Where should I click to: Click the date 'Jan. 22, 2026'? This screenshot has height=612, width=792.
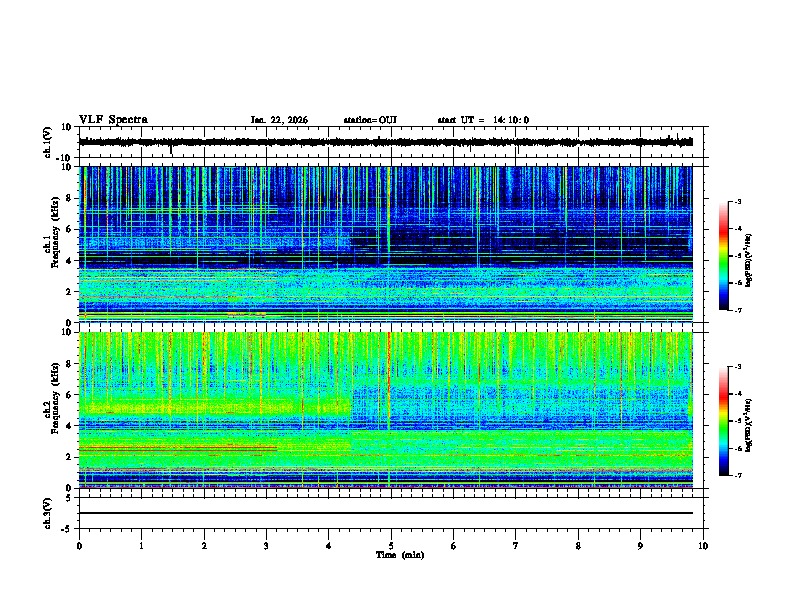point(279,120)
